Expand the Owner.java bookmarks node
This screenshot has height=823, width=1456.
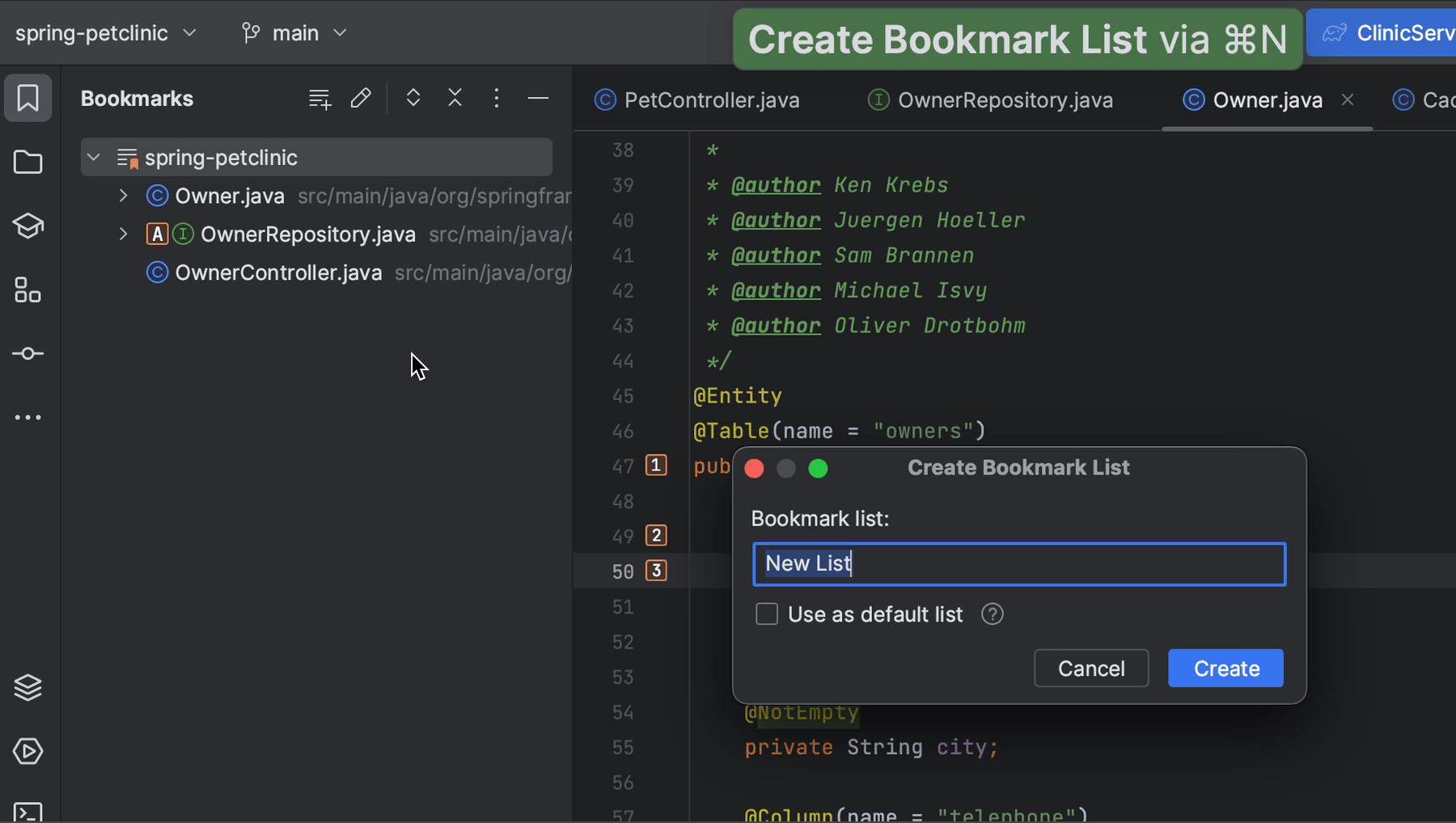[123, 195]
